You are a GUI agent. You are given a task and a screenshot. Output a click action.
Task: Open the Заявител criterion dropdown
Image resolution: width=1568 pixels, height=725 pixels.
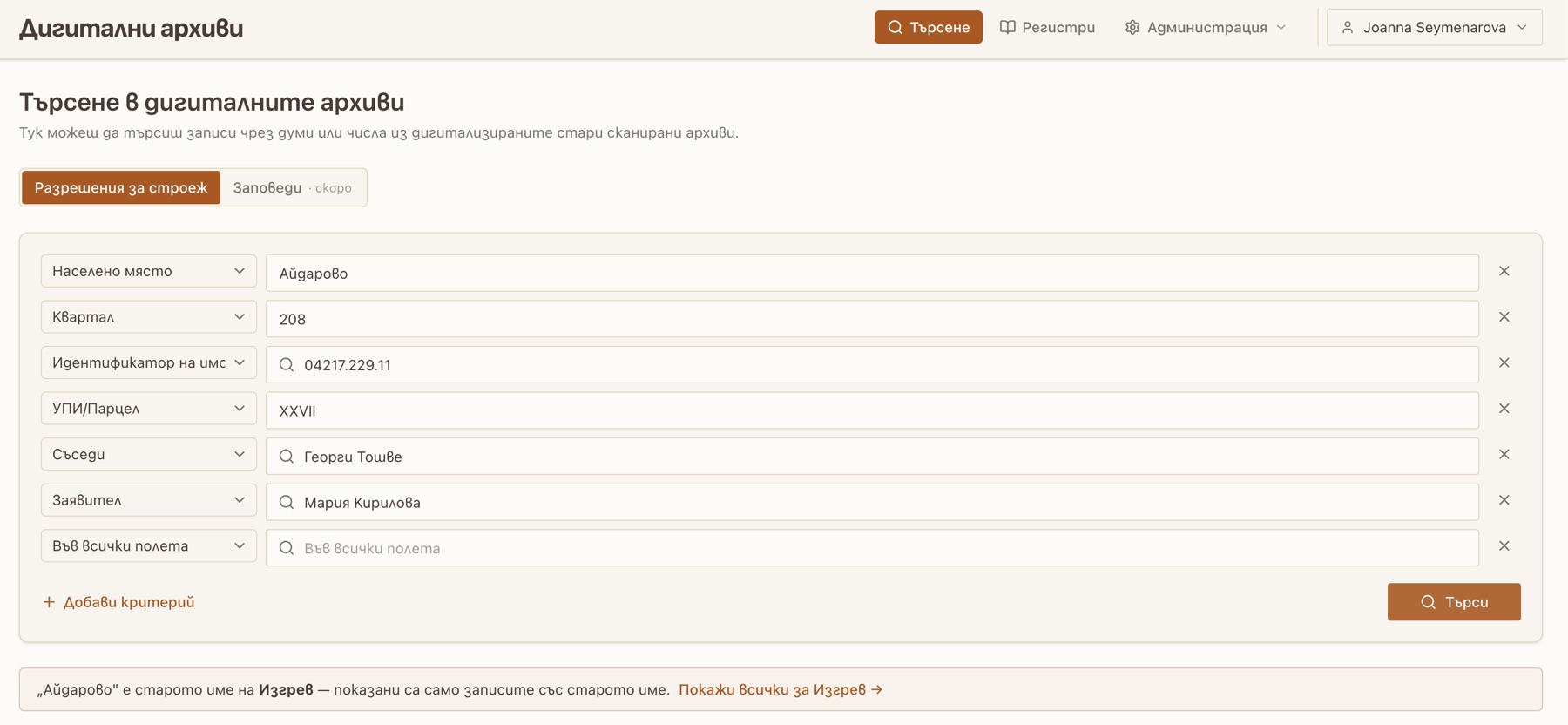tap(149, 500)
